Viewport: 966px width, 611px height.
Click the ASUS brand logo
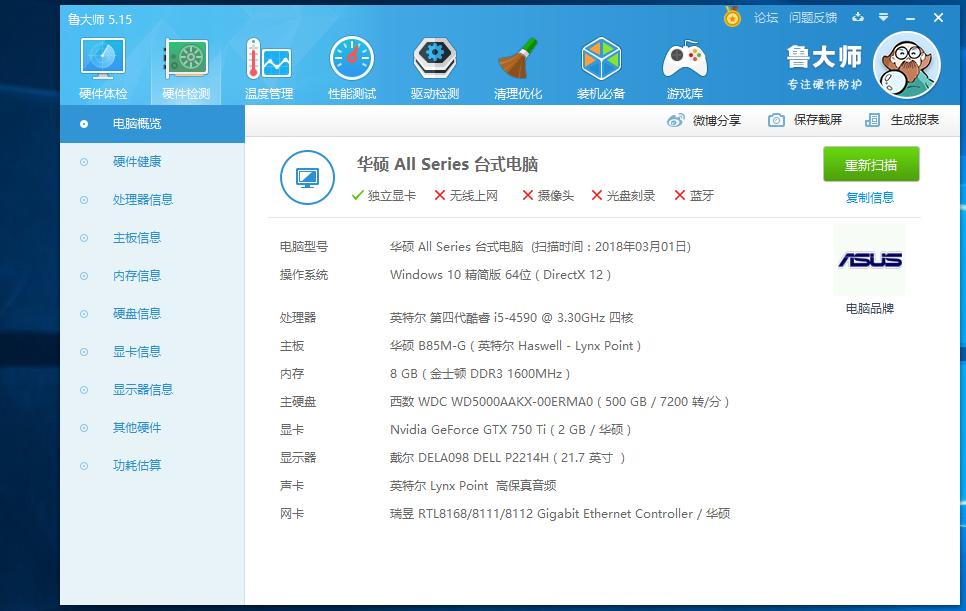[x=869, y=260]
